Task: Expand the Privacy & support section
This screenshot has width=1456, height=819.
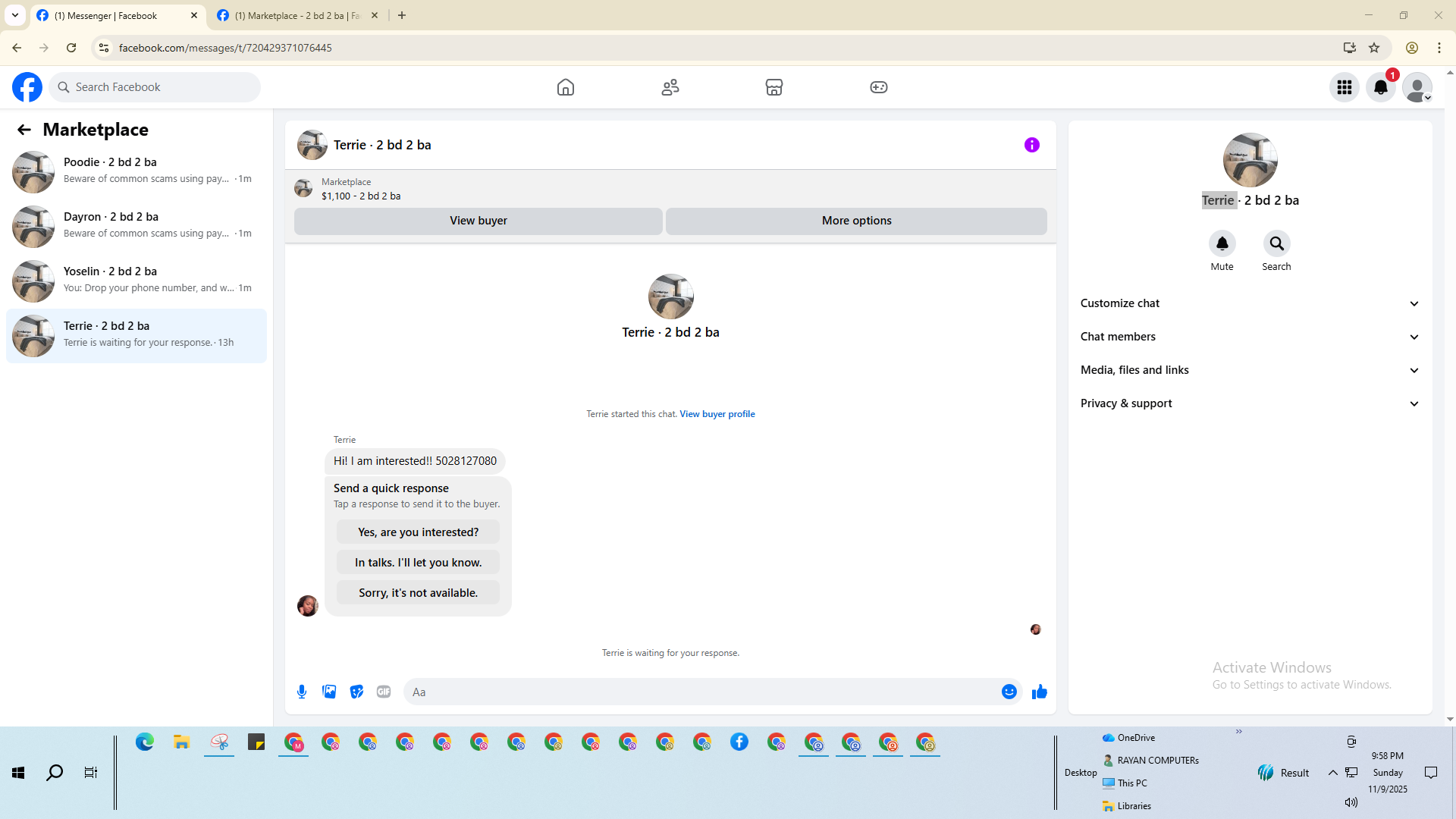Action: click(1250, 403)
